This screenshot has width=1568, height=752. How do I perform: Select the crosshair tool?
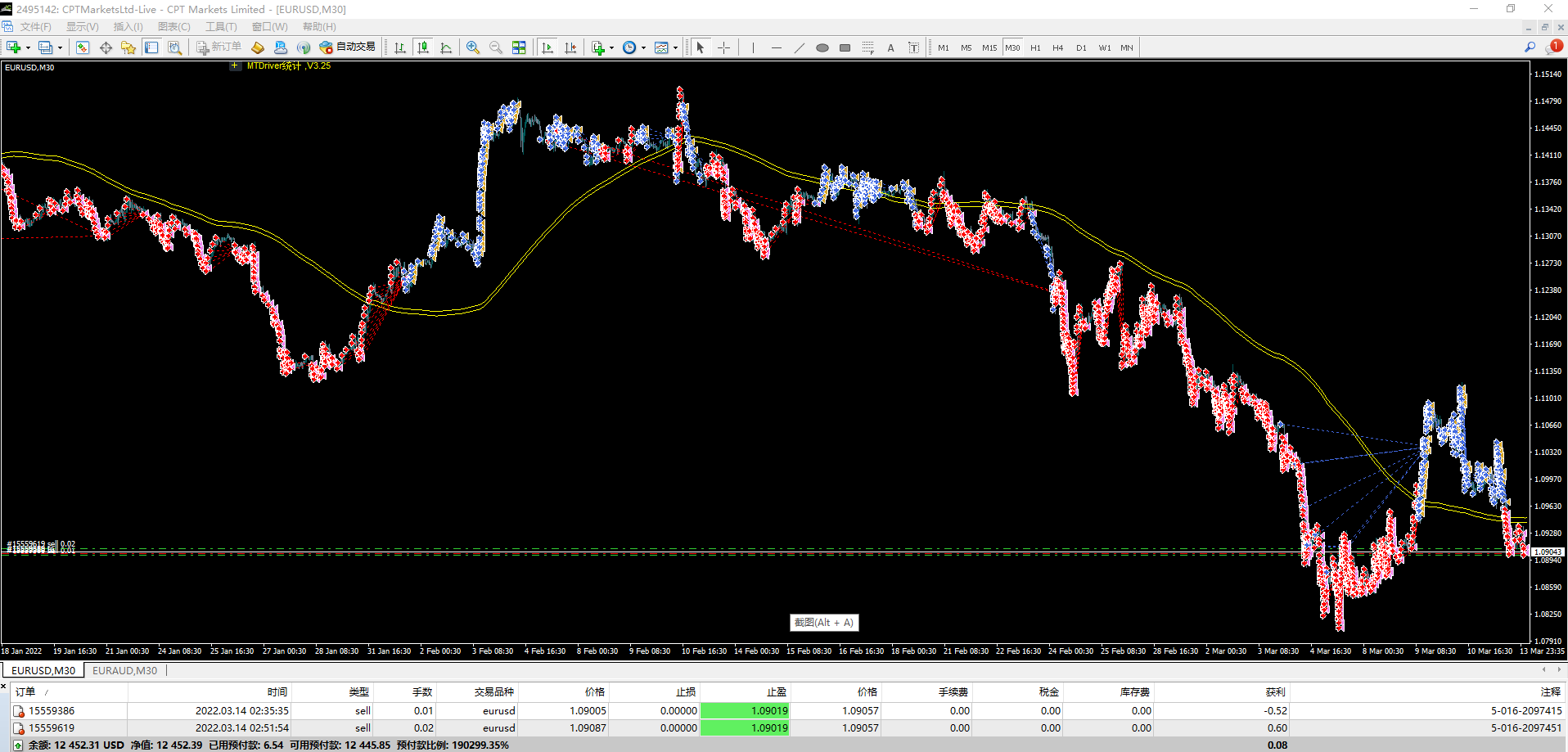tap(723, 47)
